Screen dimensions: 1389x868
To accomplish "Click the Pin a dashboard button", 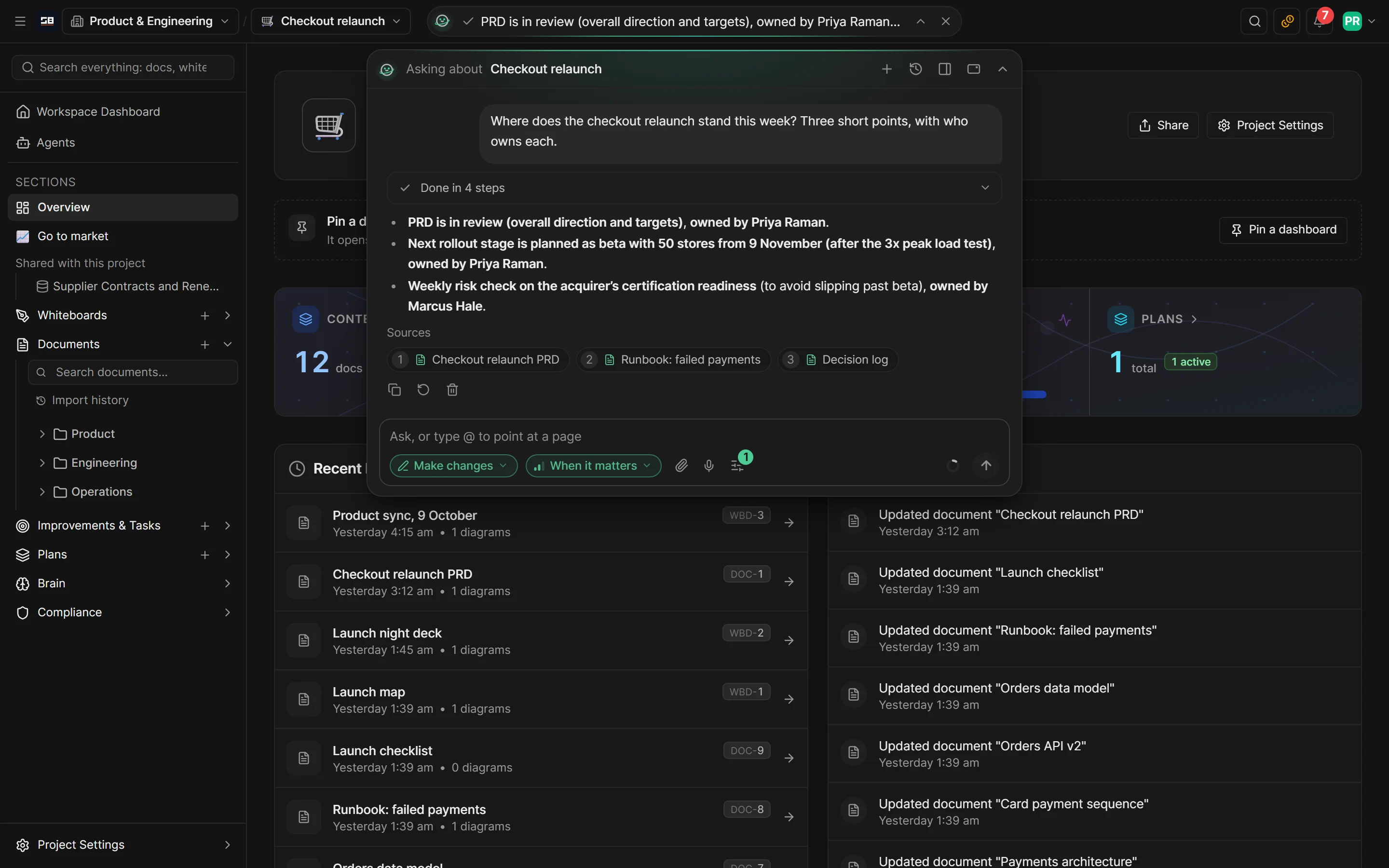I will (1283, 230).
